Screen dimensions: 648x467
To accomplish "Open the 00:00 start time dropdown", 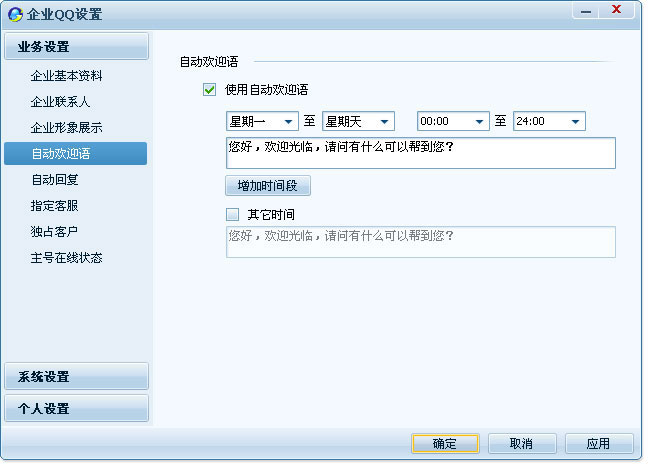I will pos(453,122).
